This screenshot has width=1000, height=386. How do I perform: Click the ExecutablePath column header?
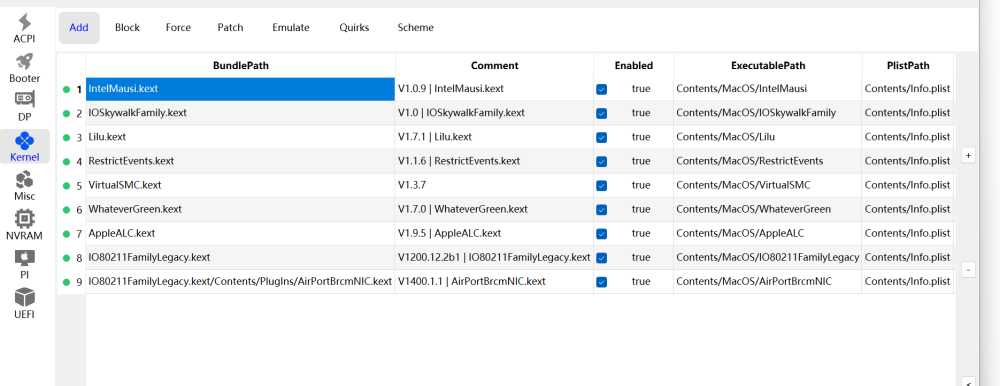(768, 65)
